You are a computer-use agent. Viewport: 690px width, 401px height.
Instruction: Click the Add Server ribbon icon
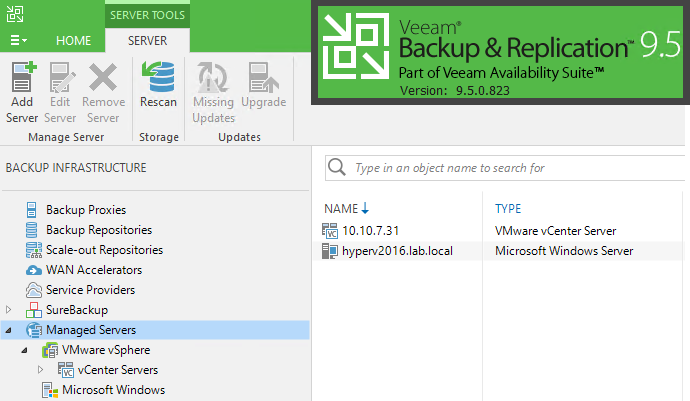coord(23,77)
